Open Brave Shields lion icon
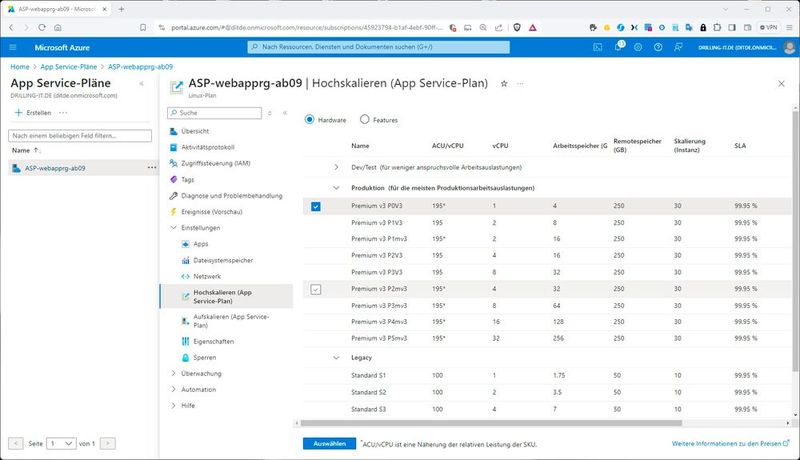The image size is (800, 460). [517, 28]
